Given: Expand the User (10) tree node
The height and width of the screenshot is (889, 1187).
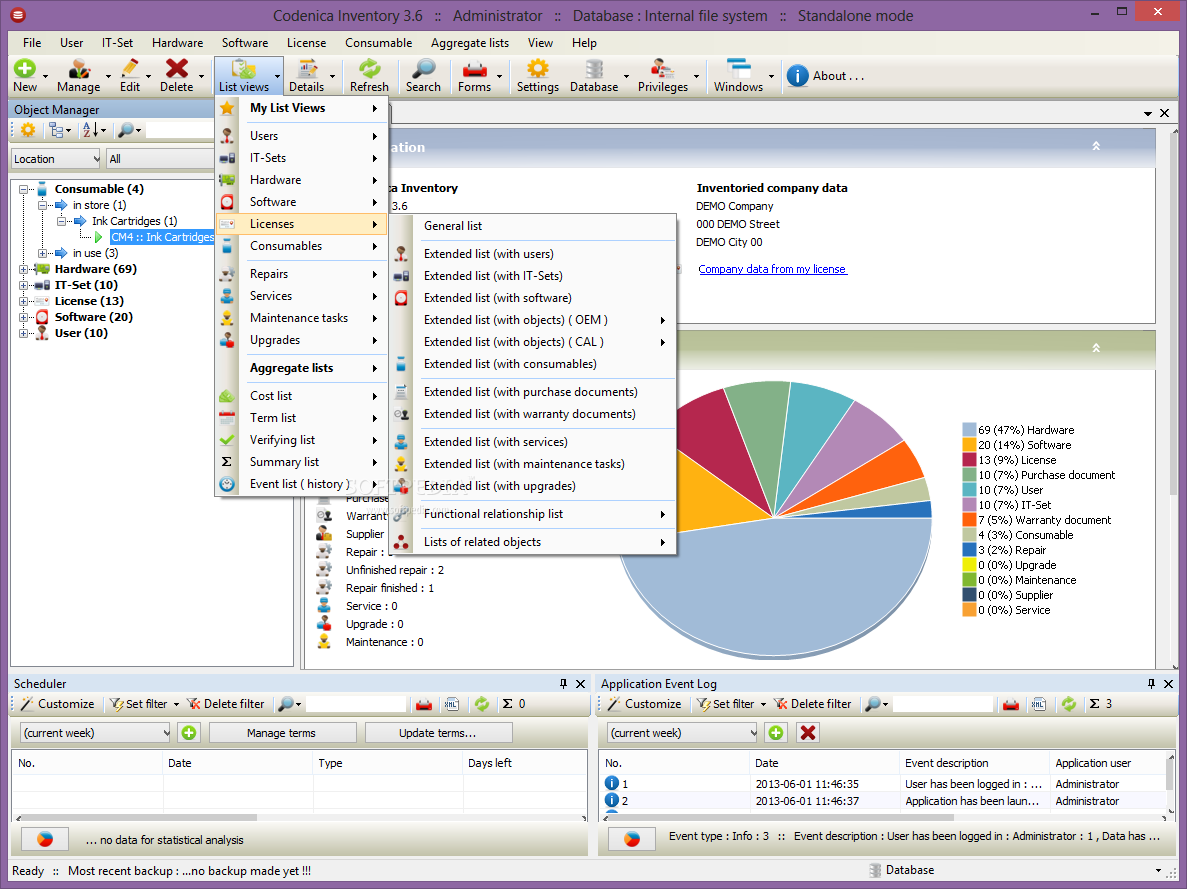Looking at the screenshot, I should [23, 332].
